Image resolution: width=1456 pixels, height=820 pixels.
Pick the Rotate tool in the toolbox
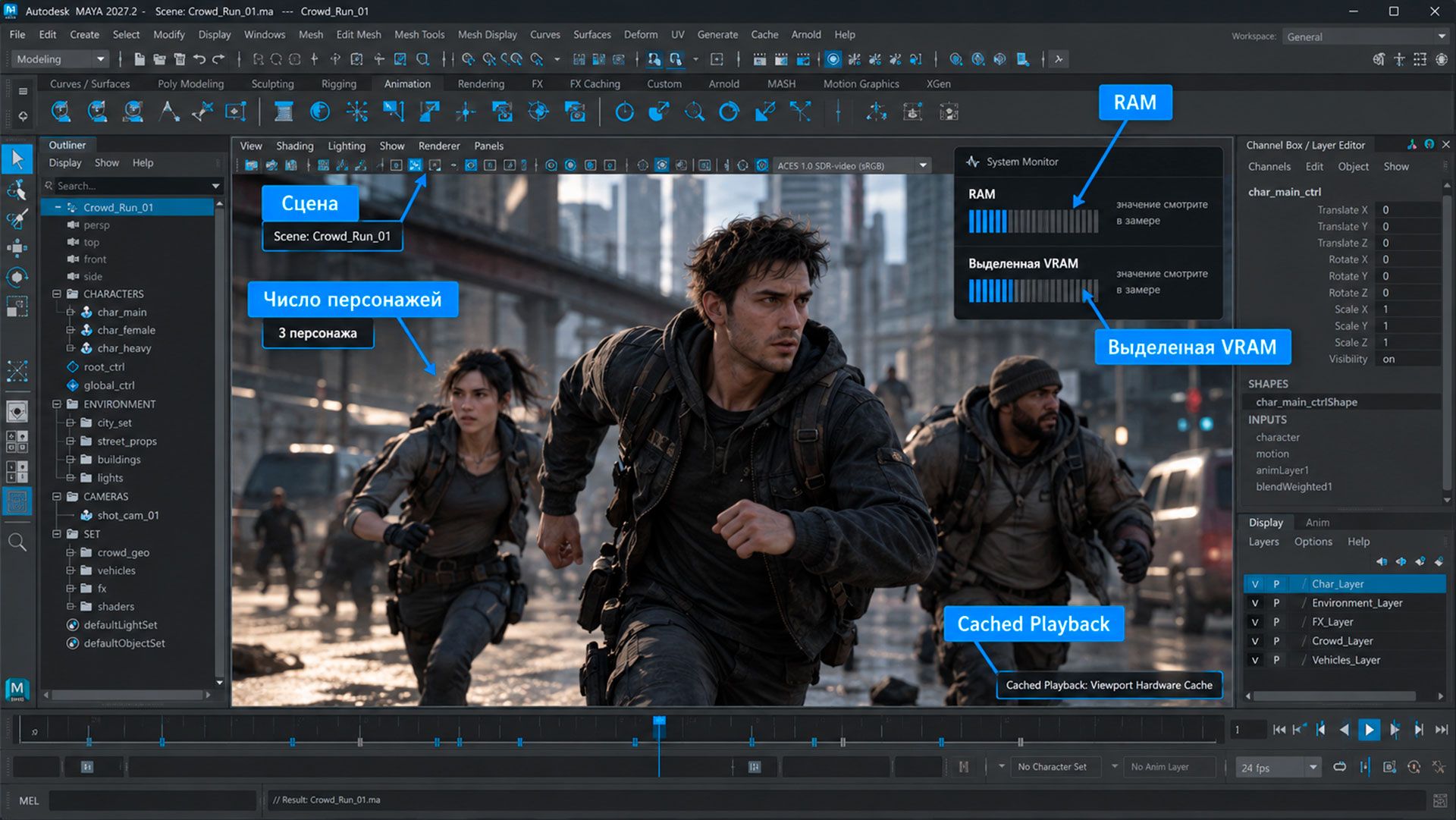(x=17, y=277)
